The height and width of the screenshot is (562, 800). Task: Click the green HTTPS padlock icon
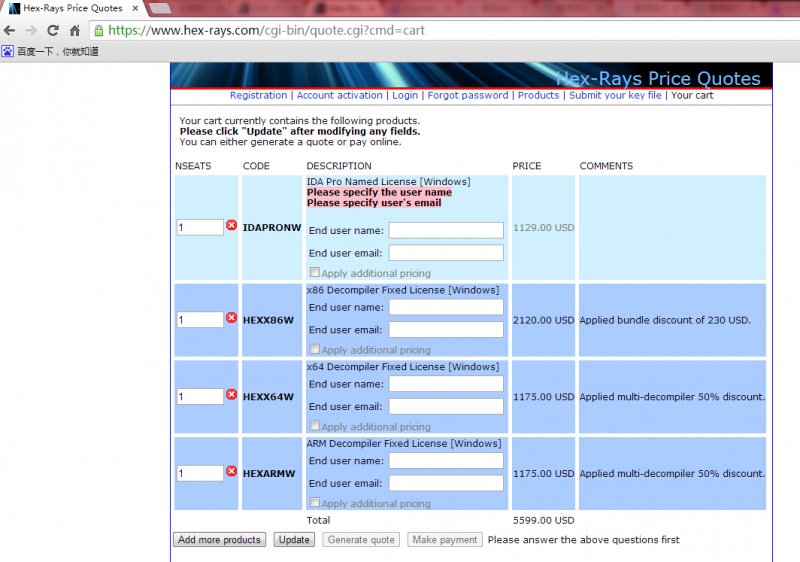pyautogui.click(x=99, y=31)
